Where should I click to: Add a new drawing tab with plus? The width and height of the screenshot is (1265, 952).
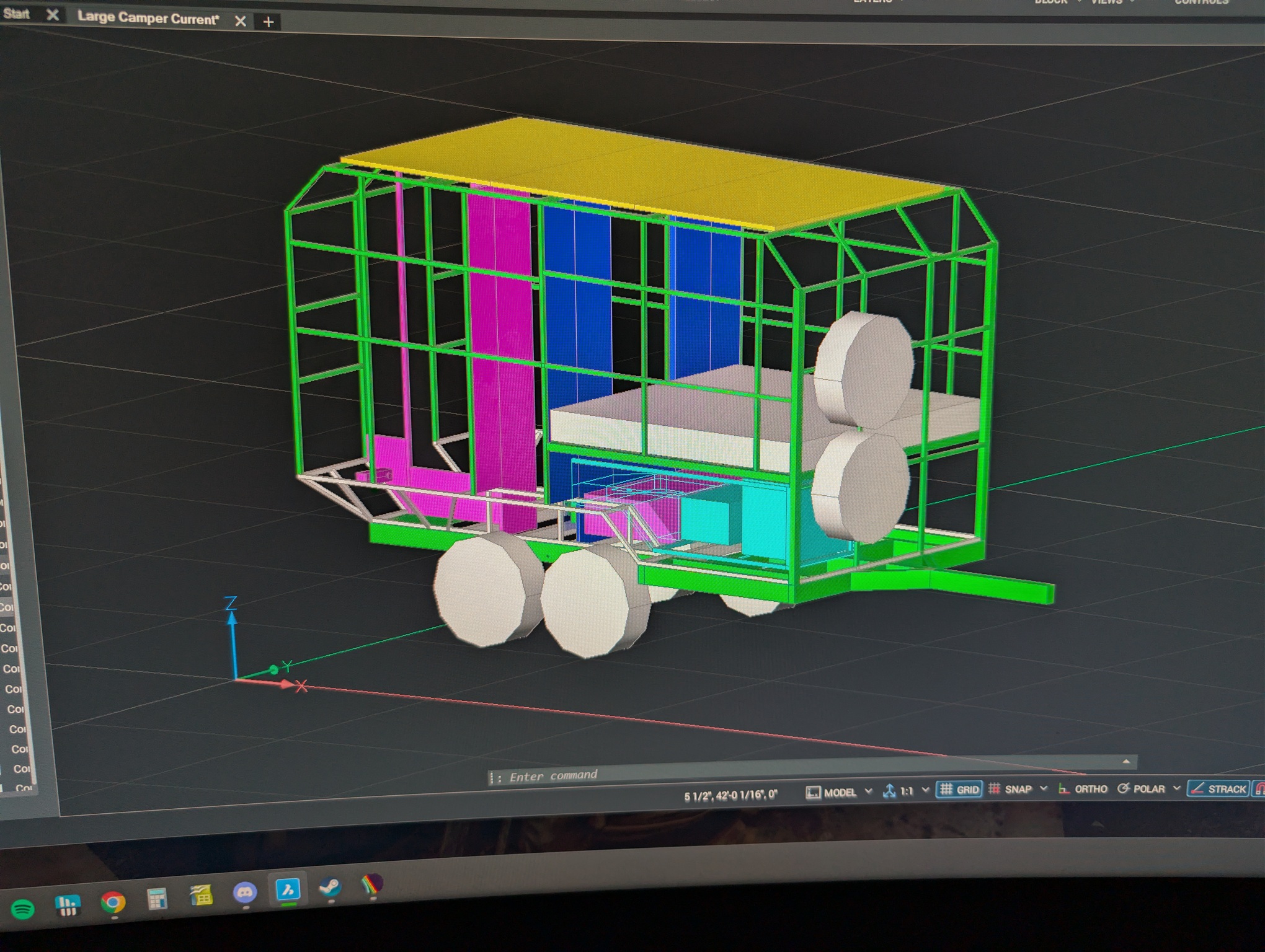268,22
